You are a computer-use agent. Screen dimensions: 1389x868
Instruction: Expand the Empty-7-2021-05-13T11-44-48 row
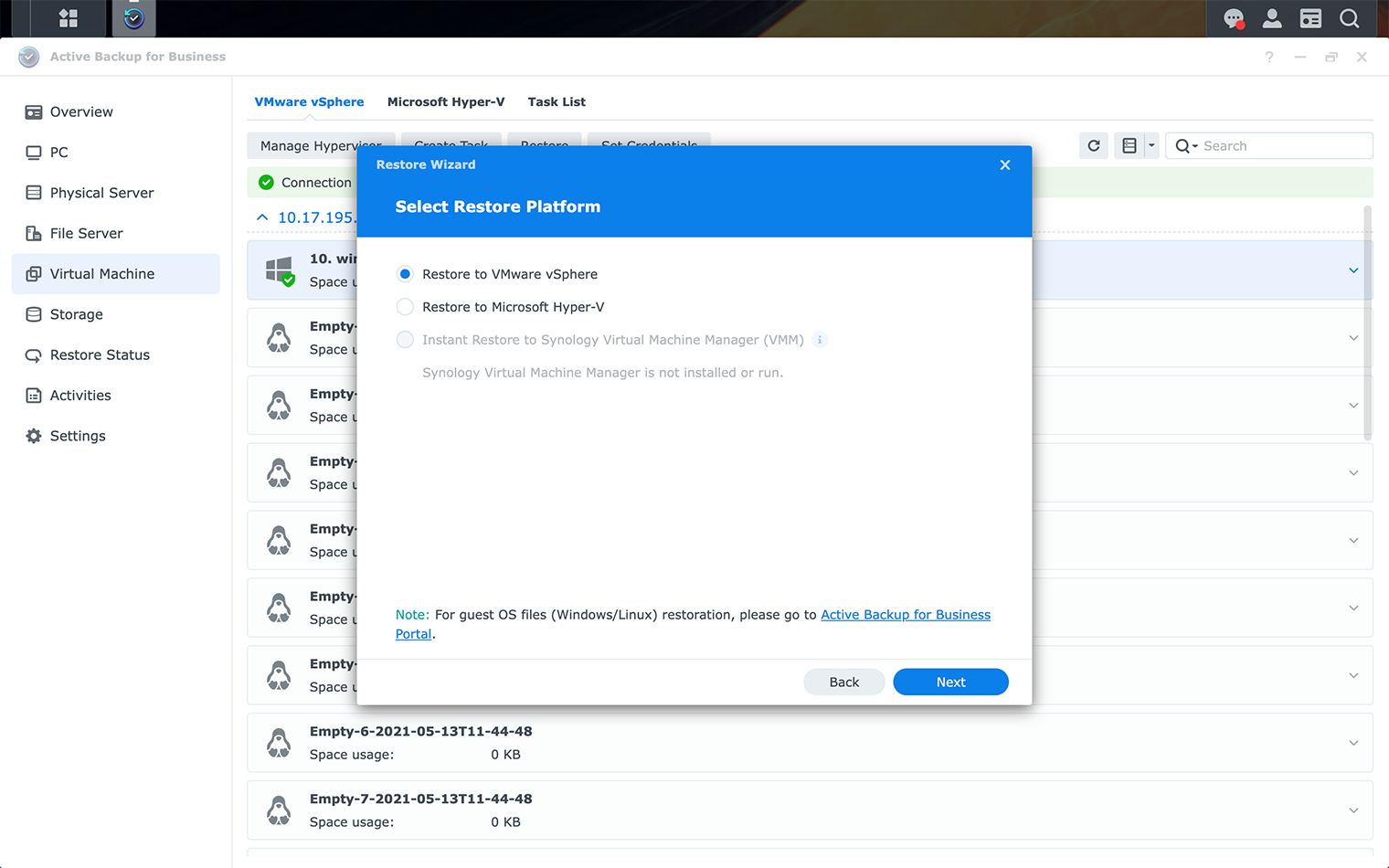[x=1353, y=810]
